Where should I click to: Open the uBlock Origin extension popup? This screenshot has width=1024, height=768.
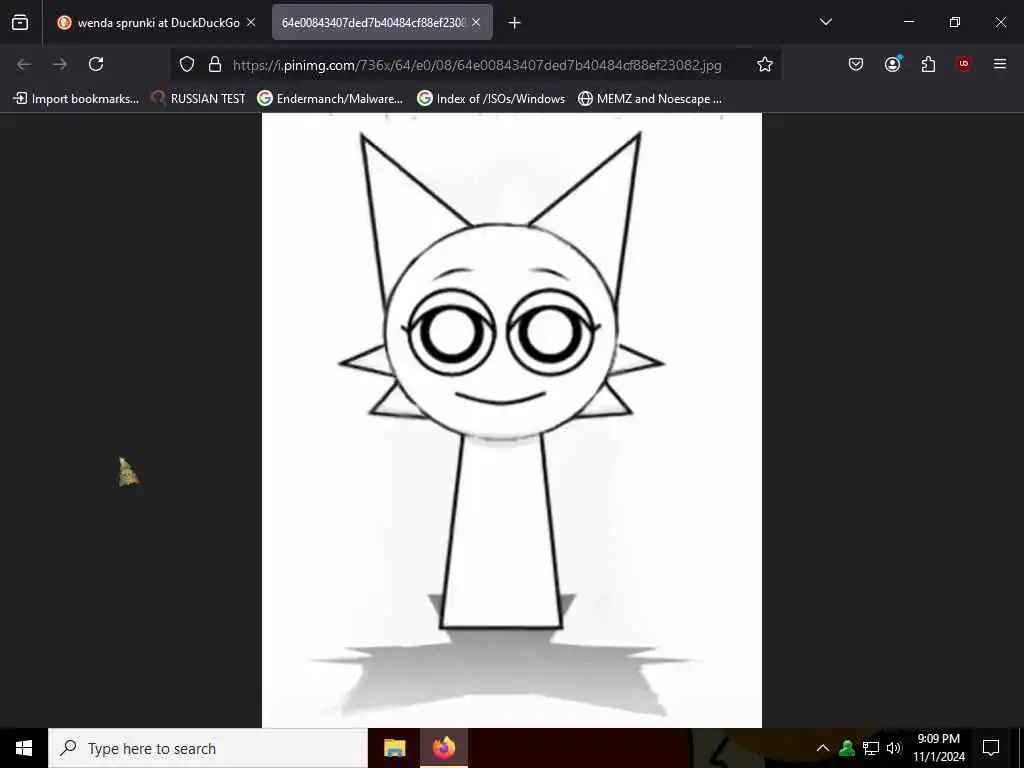(x=964, y=64)
